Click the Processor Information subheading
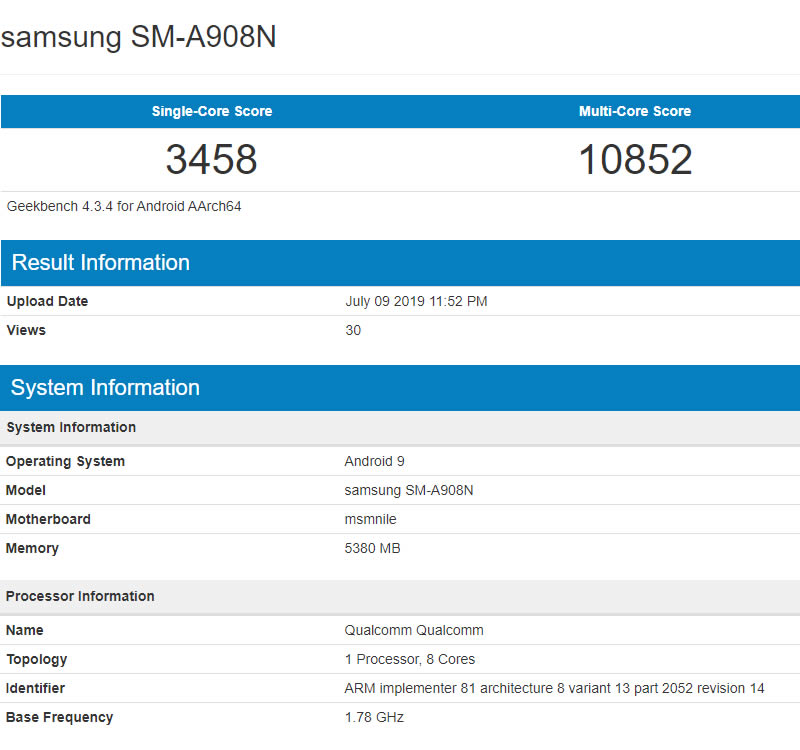 pyautogui.click(x=80, y=596)
